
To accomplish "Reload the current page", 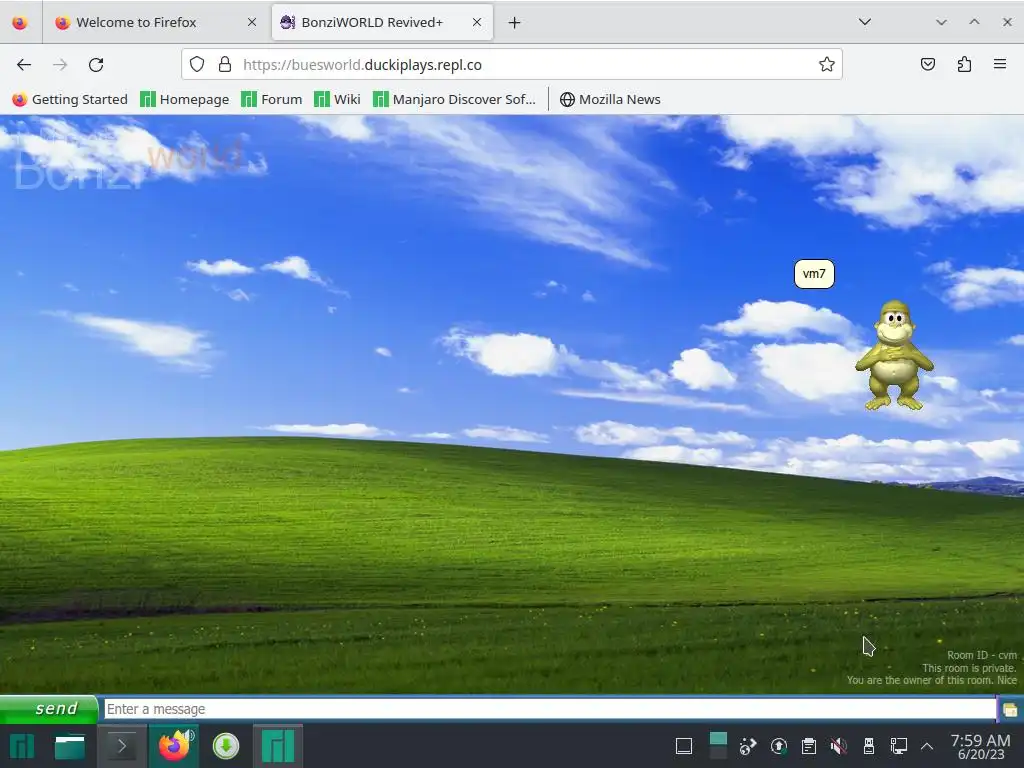I will tap(96, 65).
